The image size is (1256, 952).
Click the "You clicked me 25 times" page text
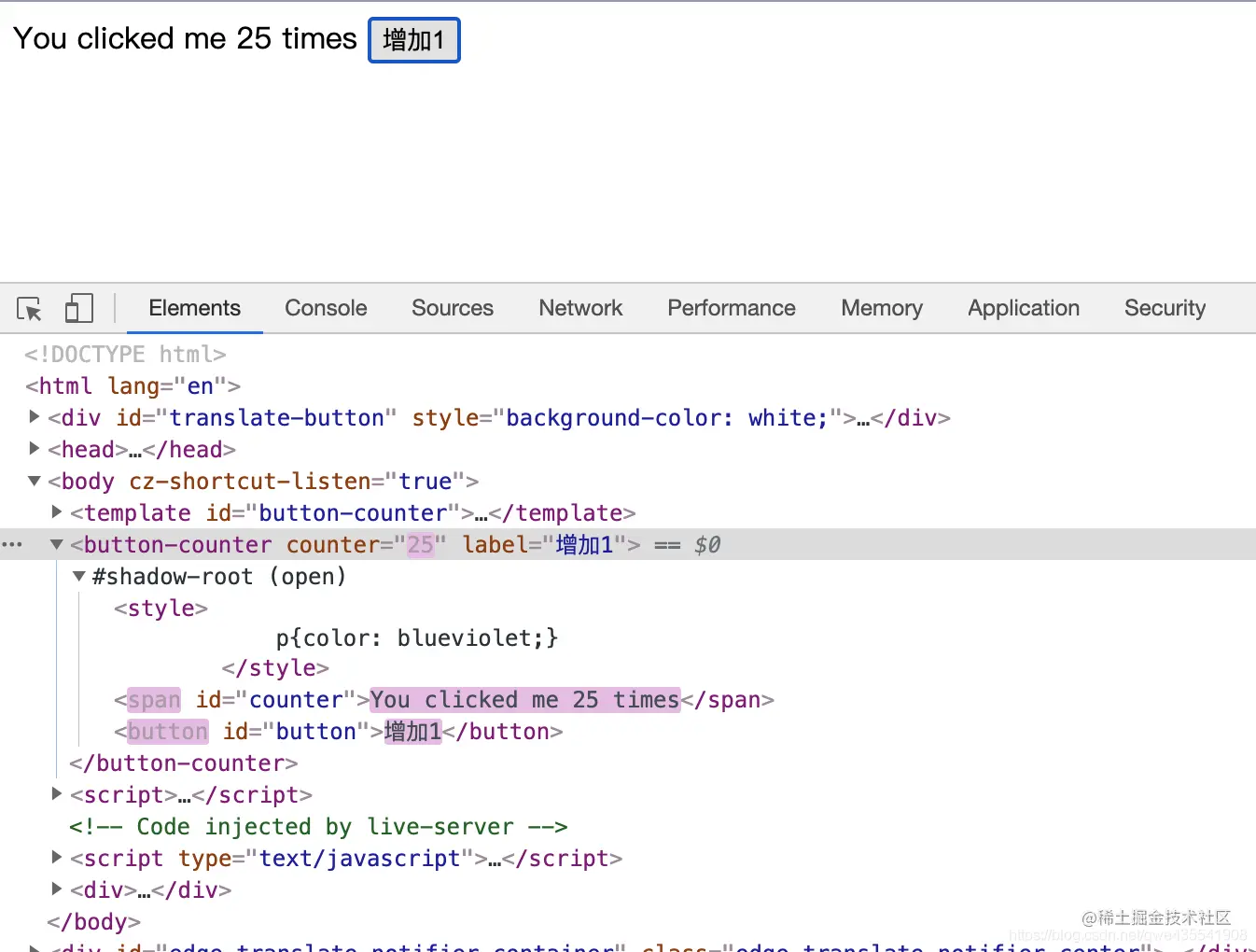pos(185,38)
